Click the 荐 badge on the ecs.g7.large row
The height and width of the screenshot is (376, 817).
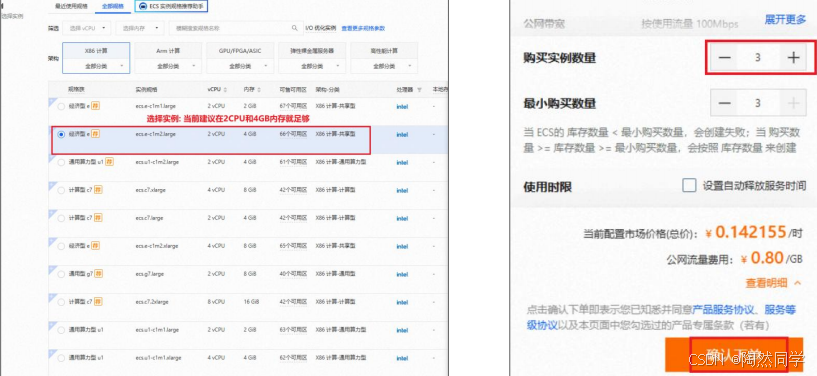pyautogui.click(x=98, y=274)
